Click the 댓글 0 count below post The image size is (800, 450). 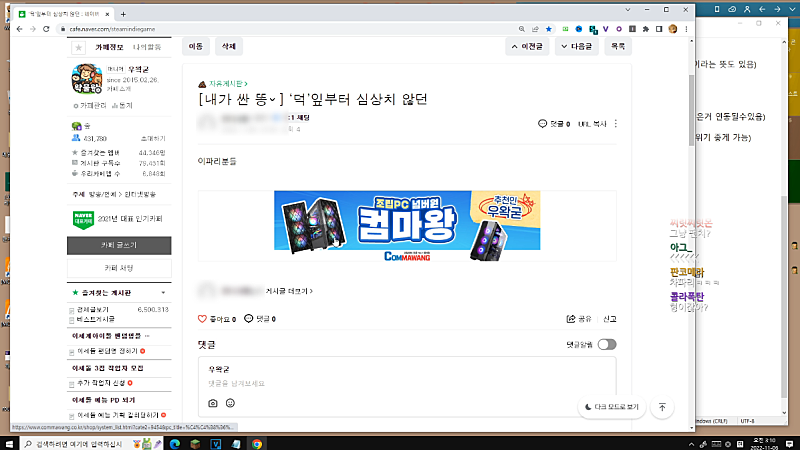pos(260,319)
